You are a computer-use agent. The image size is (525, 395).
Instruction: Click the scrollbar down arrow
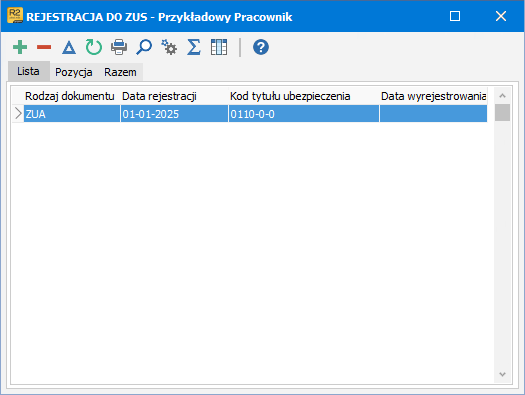click(502, 374)
